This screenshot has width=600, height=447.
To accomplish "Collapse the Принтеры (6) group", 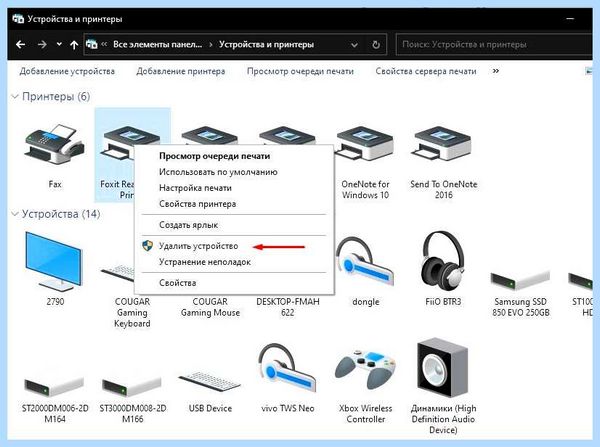I will 15,96.
